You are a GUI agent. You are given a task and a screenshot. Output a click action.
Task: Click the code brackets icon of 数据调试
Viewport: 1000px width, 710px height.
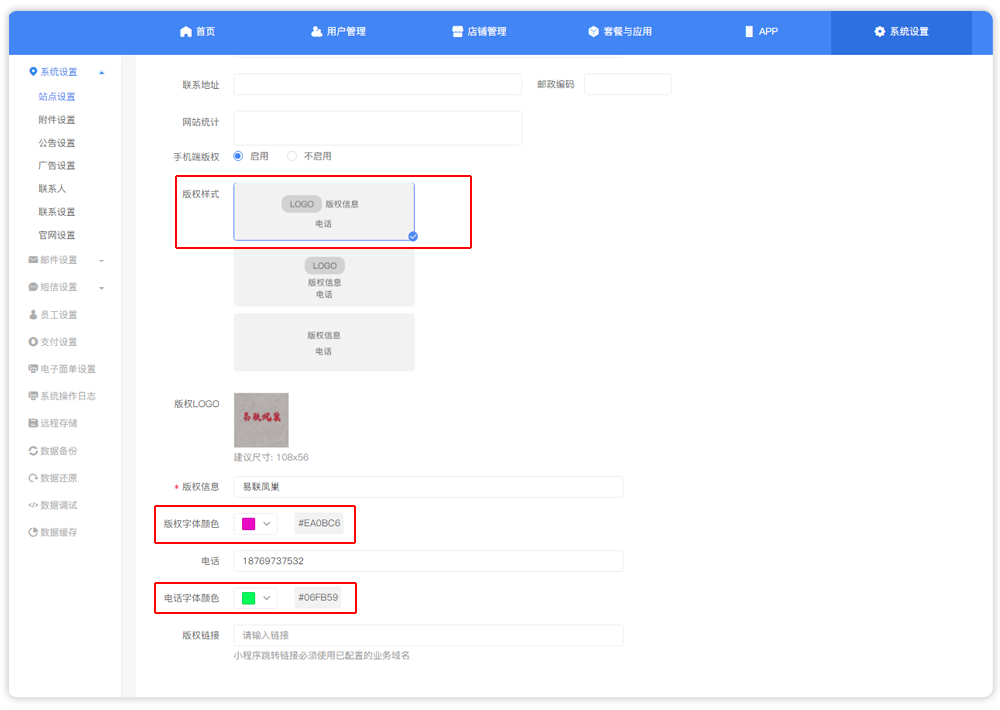(x=33, y=505)
